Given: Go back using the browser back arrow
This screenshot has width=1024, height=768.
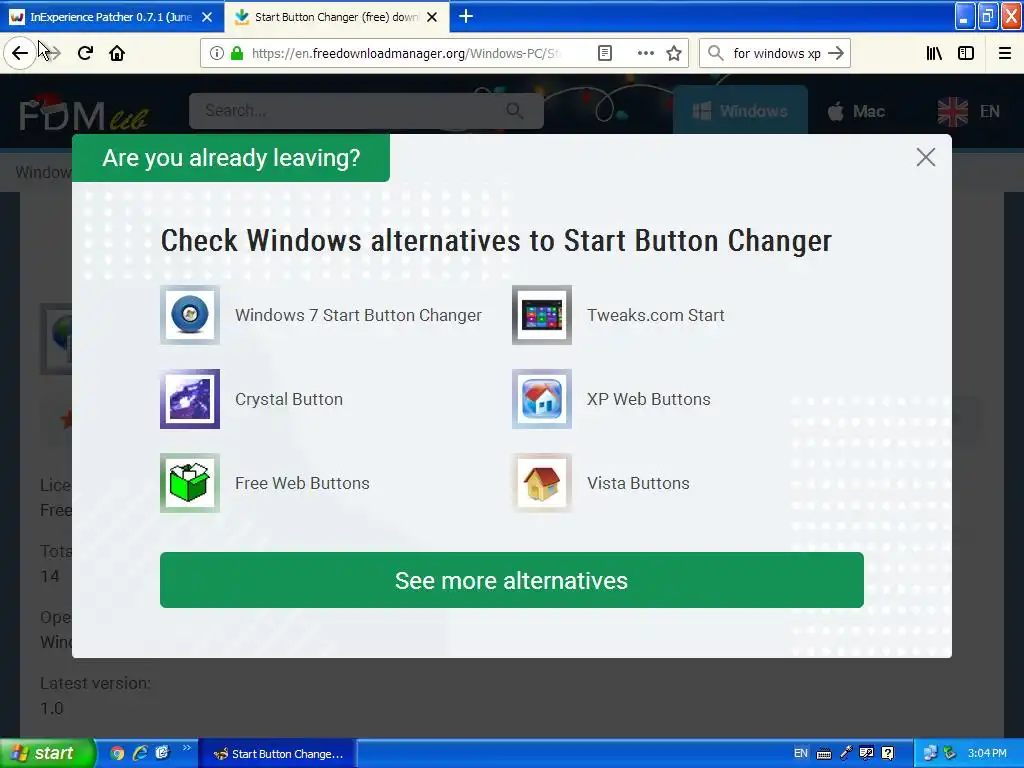Looking at the screenshot, I should click(x=20, y=53).
